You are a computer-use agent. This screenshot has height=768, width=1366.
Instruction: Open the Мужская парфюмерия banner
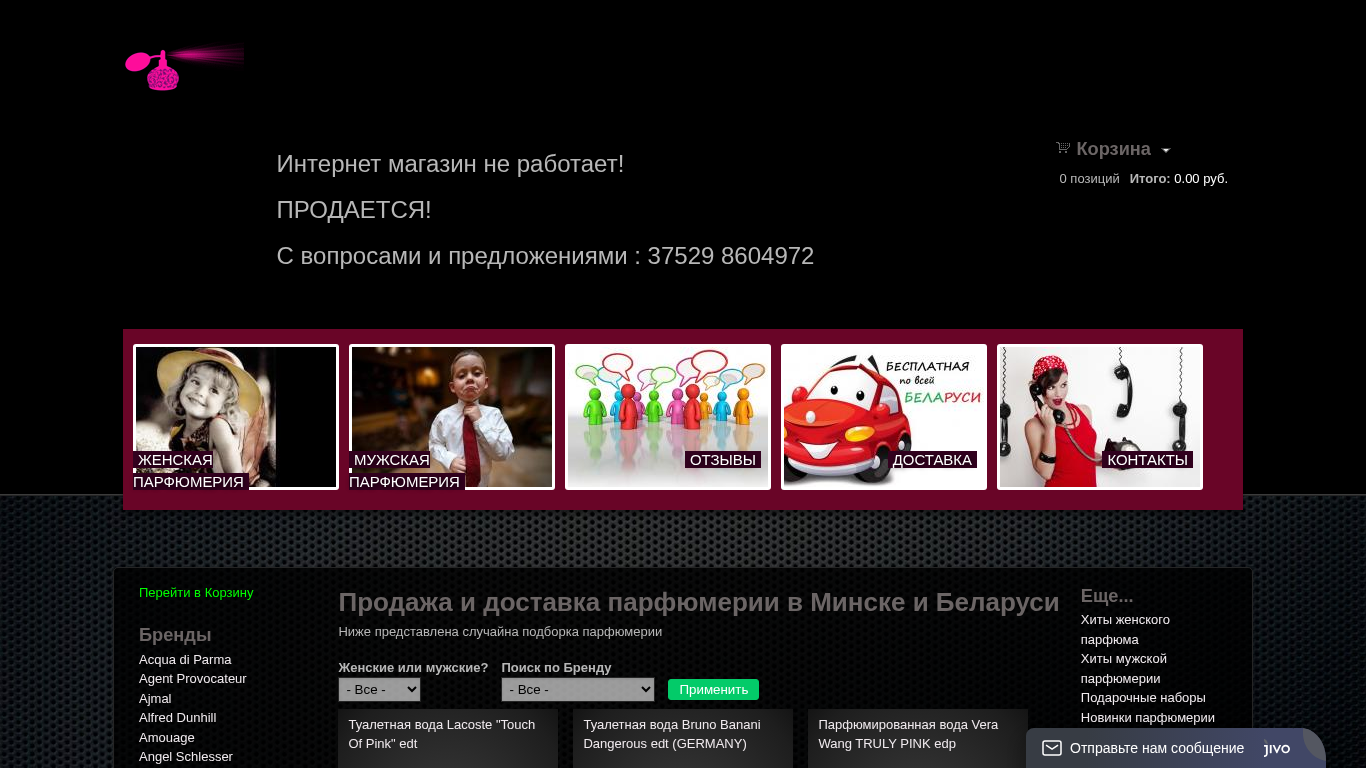coord(452,417)
